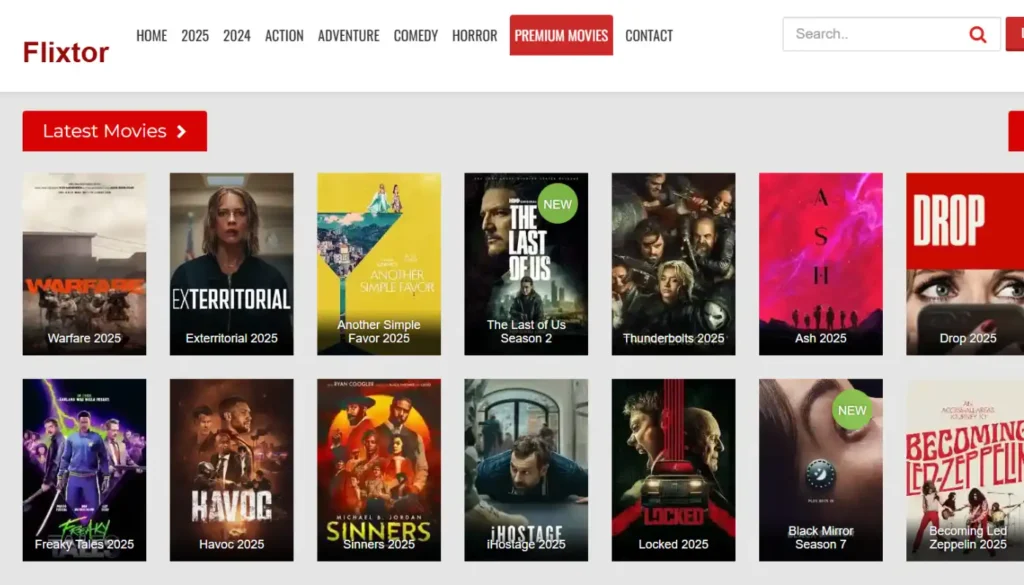Open the CONTACT menu item
This screenshot has height=585, width=1024.
click(x=648, y=35)
